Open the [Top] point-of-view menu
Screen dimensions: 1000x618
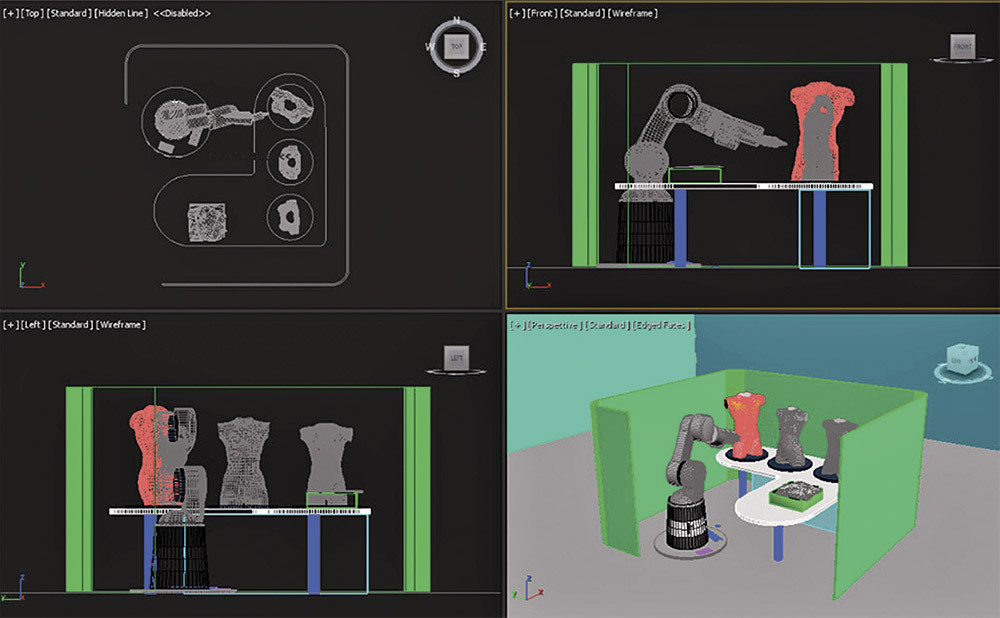(33, 13)
